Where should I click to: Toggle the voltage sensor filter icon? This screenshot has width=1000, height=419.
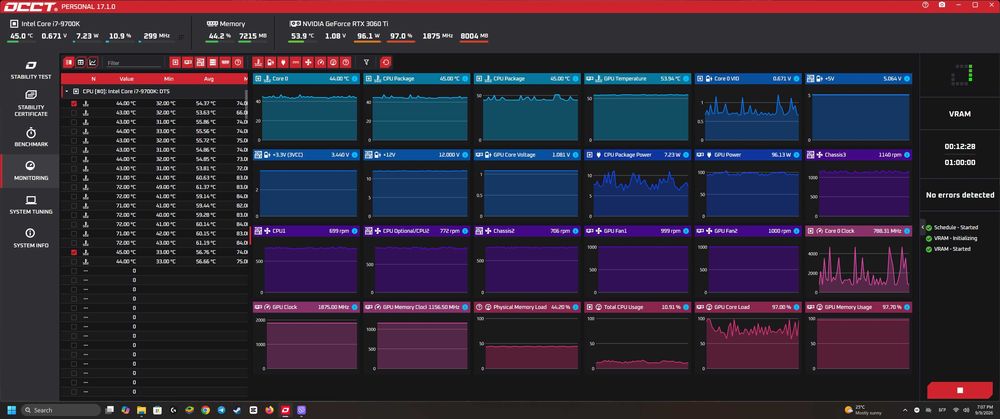tap(270, 62)
